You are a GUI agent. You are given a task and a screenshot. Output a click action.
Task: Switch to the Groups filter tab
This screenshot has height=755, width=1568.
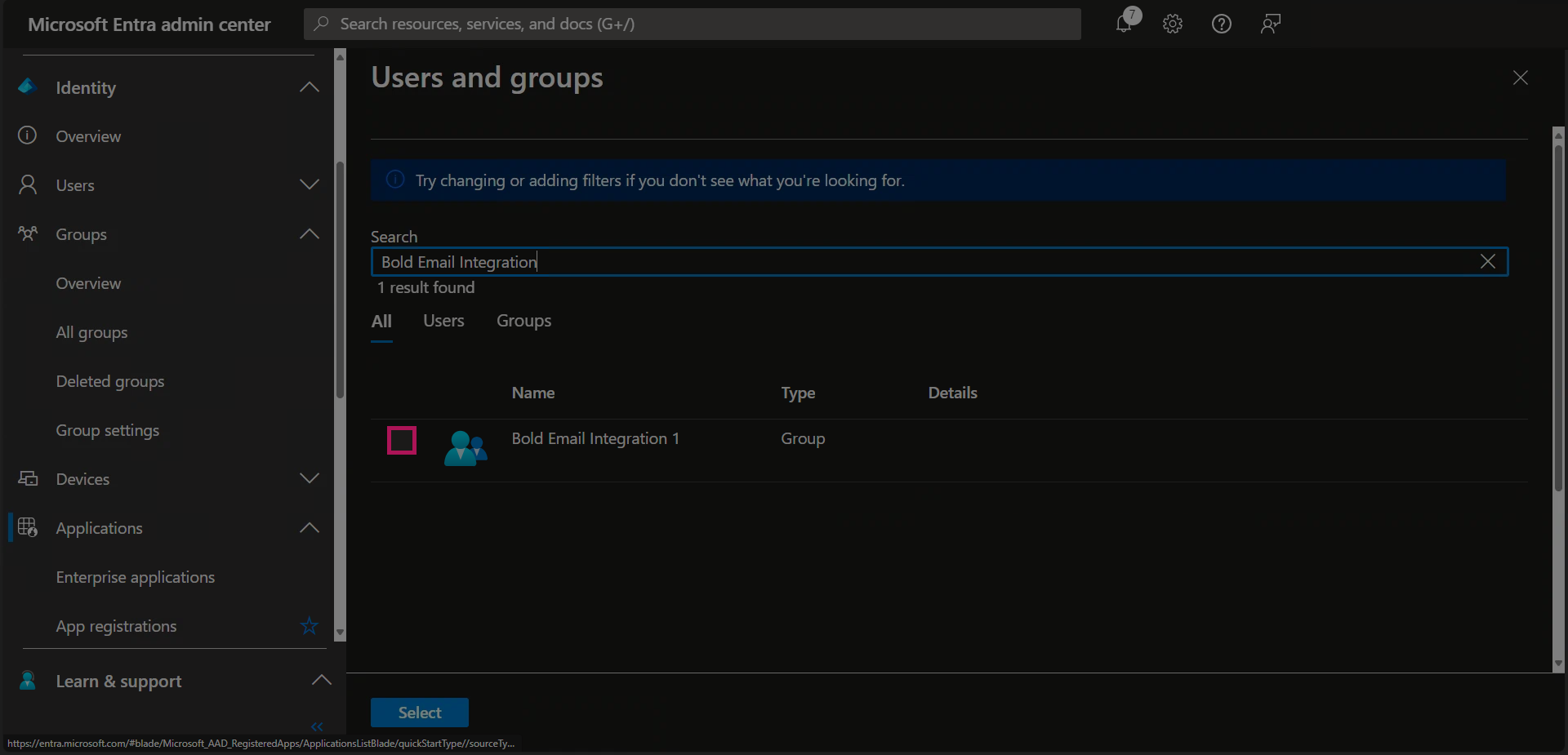[x=523, y=321]
